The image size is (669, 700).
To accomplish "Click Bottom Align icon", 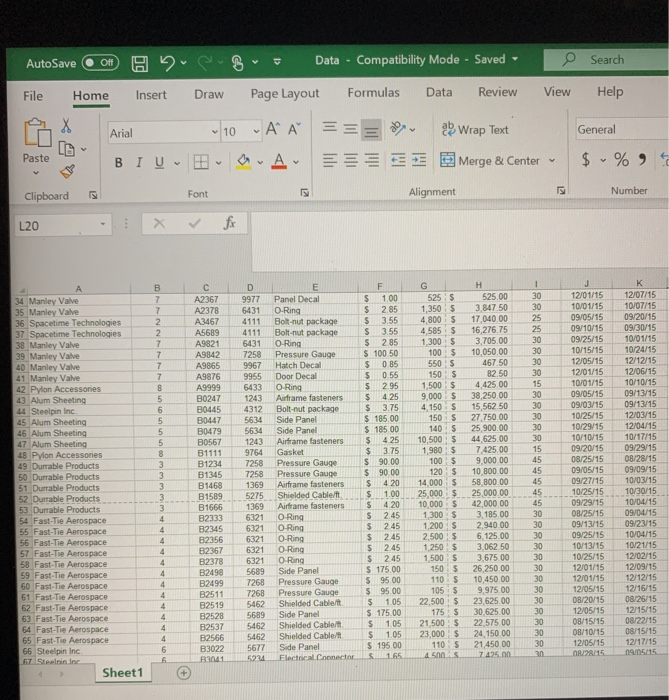I will [x=371, y=130].
